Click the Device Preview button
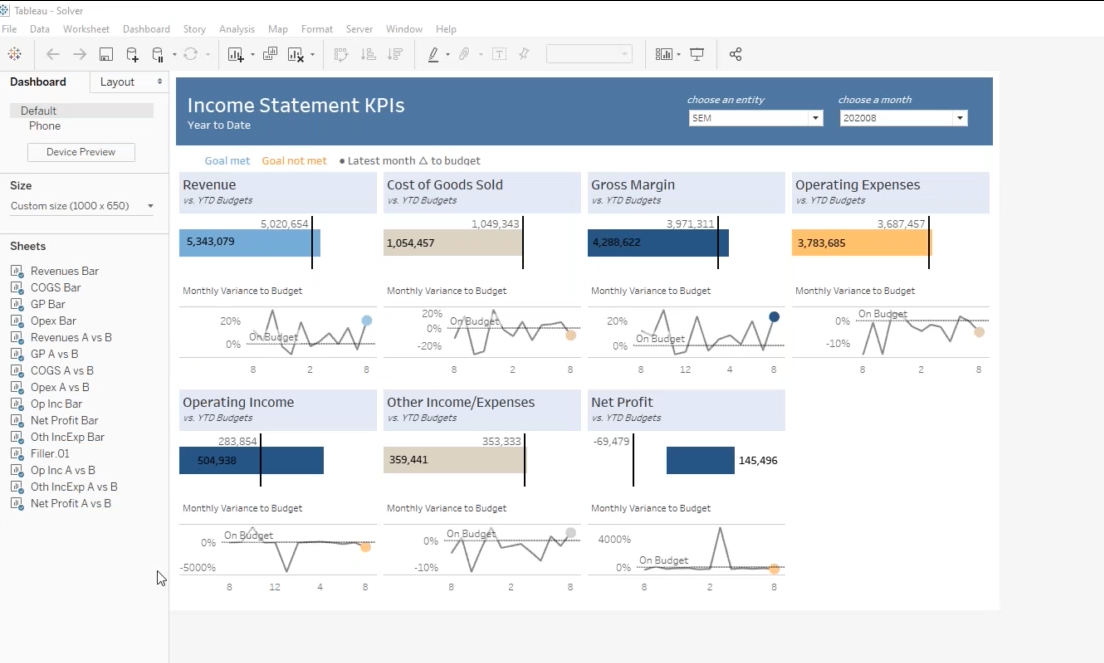This screenshot has width=1104, height=663. coord(81,152)
